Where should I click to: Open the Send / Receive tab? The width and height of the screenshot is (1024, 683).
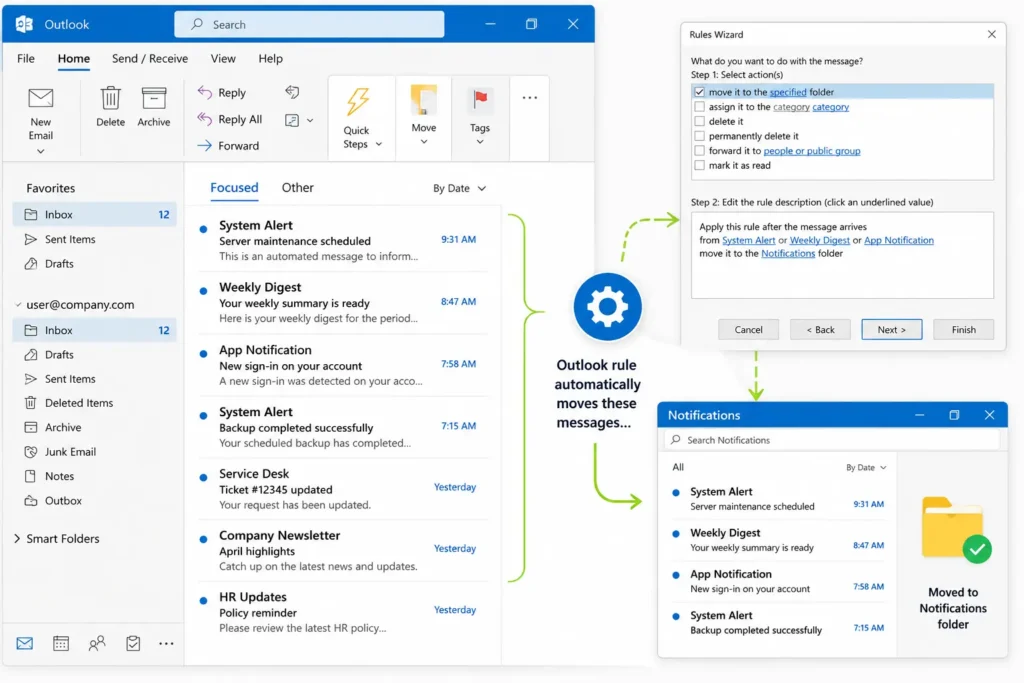coord(150,59)
